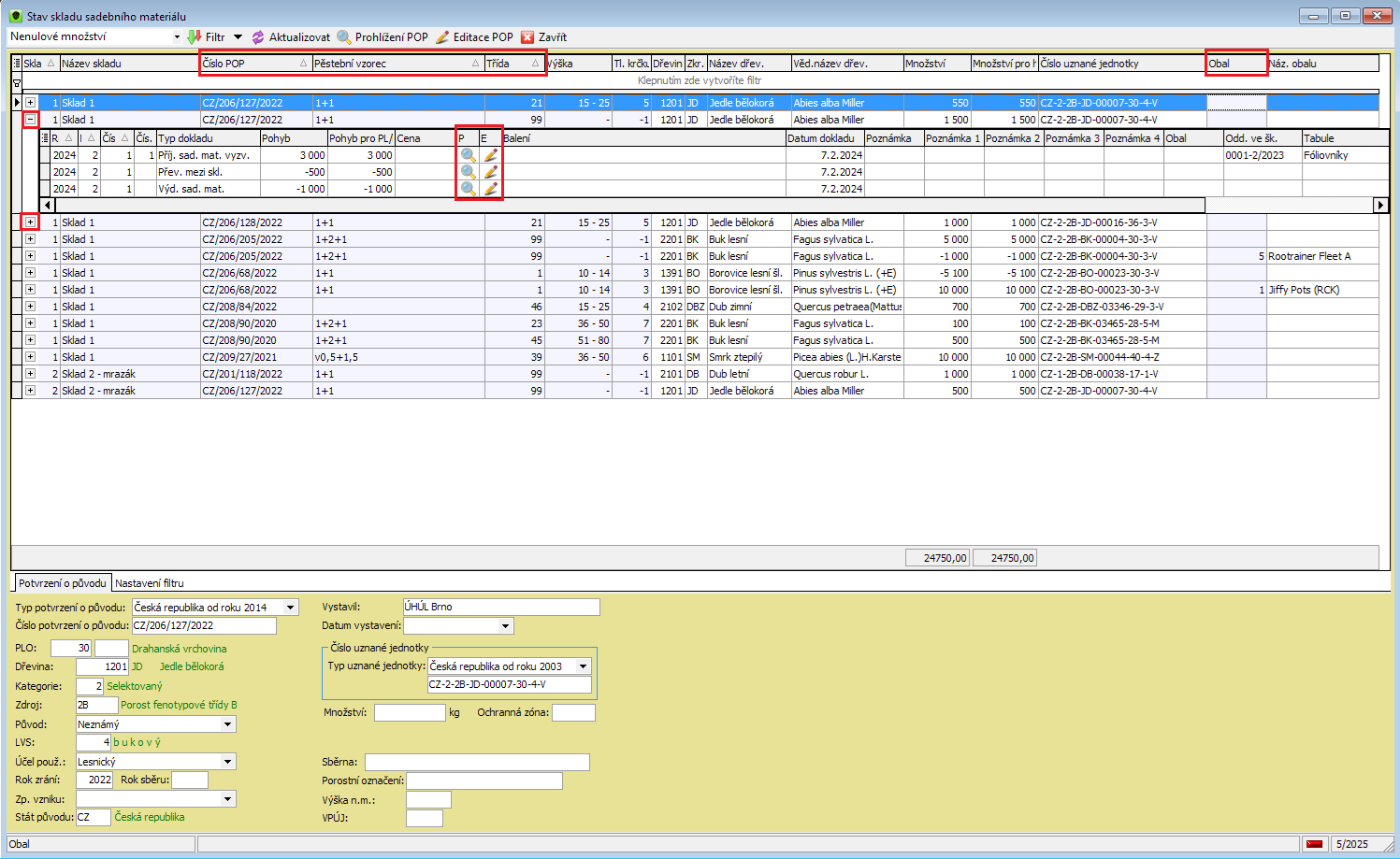This screenshot has height=859, width=1400.
Task: Open the Účel použ. Lesnický dropdown
Action: (228, 762)
